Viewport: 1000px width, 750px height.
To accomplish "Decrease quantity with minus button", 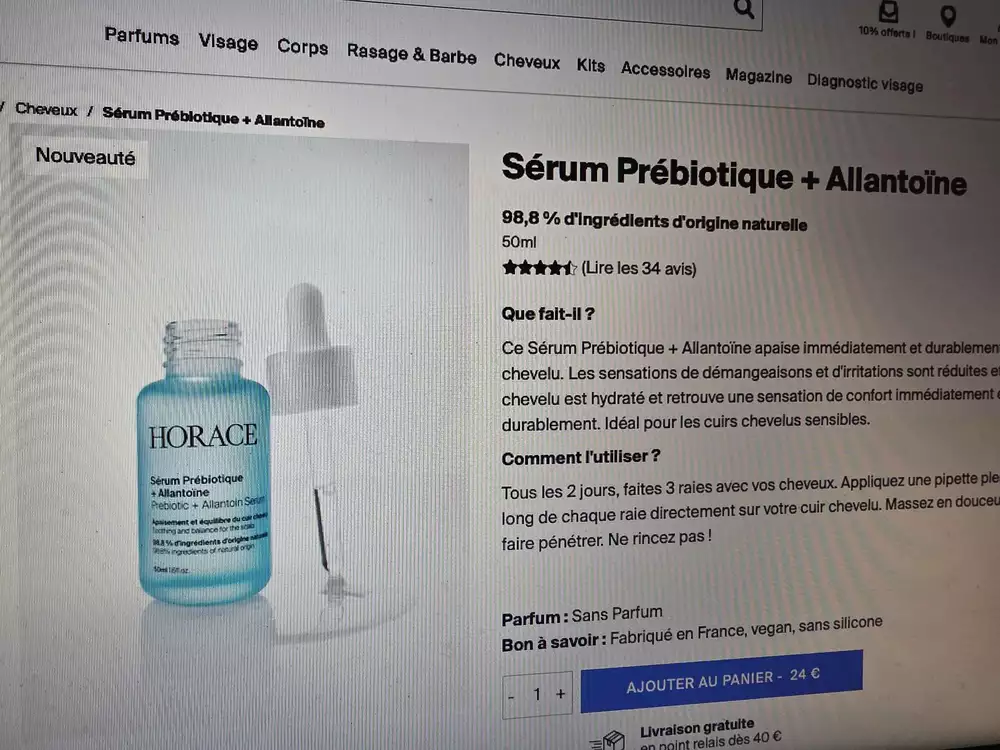I will pyautogui.click(x=511, y=696).
